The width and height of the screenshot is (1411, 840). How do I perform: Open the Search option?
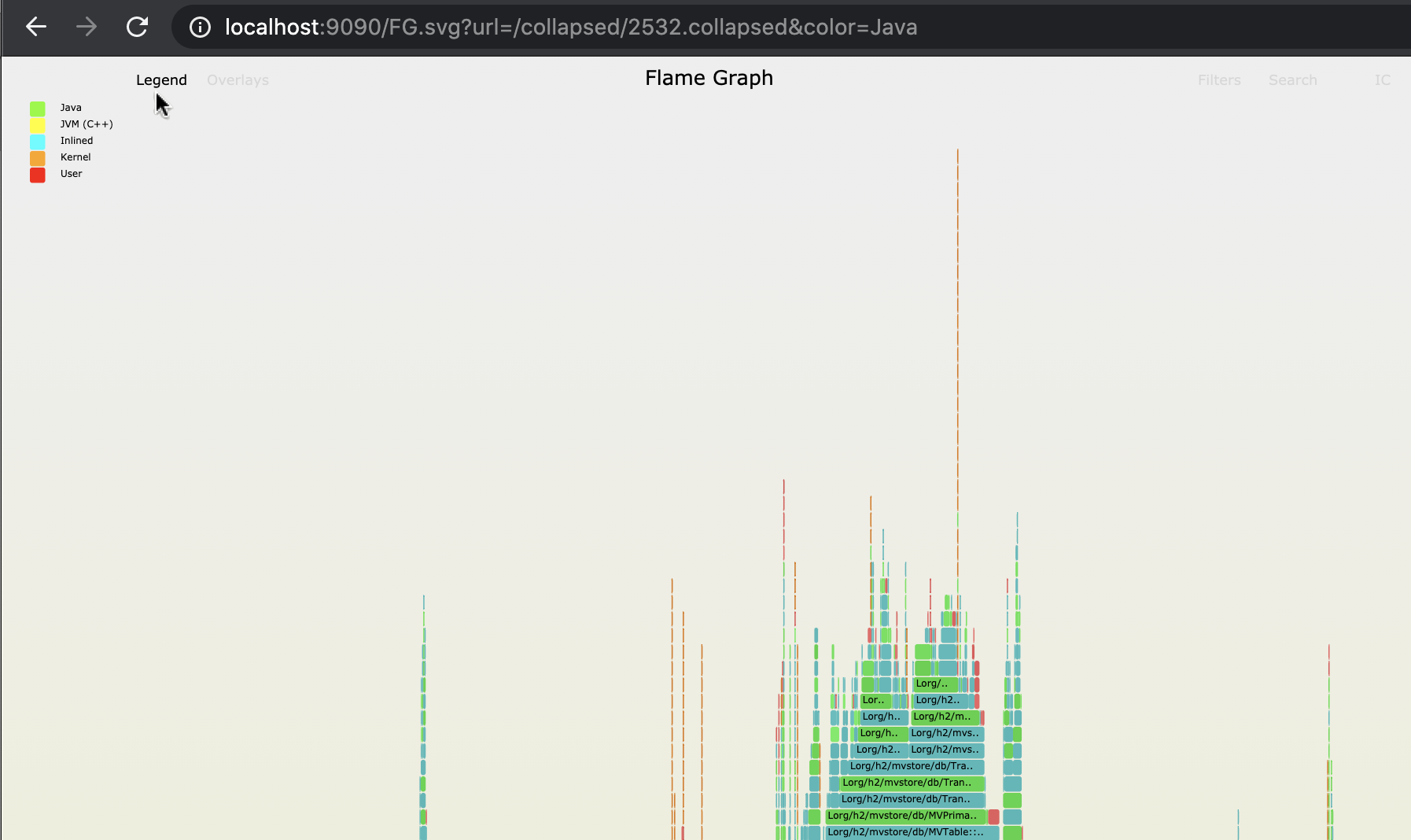coord(1292,80)
